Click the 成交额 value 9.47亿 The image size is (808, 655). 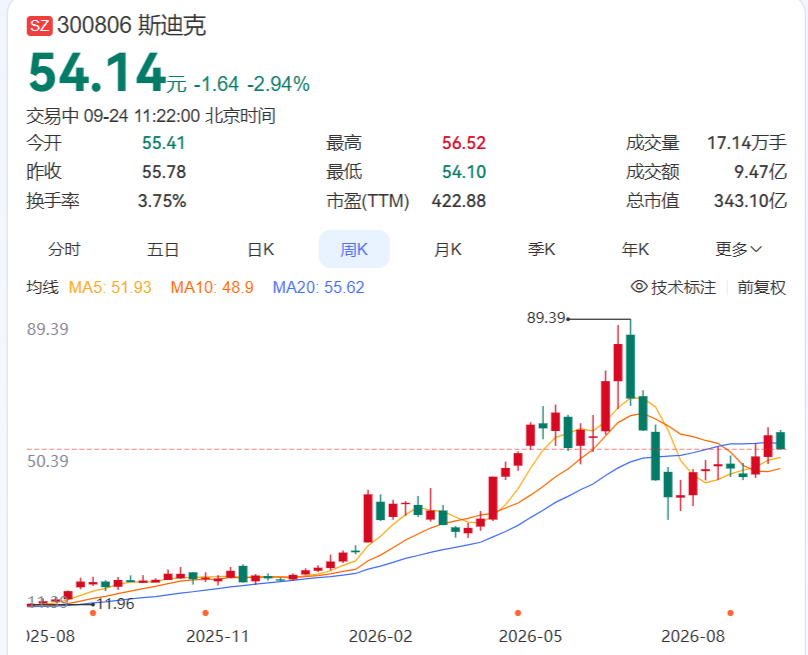[x=761, y=172]
